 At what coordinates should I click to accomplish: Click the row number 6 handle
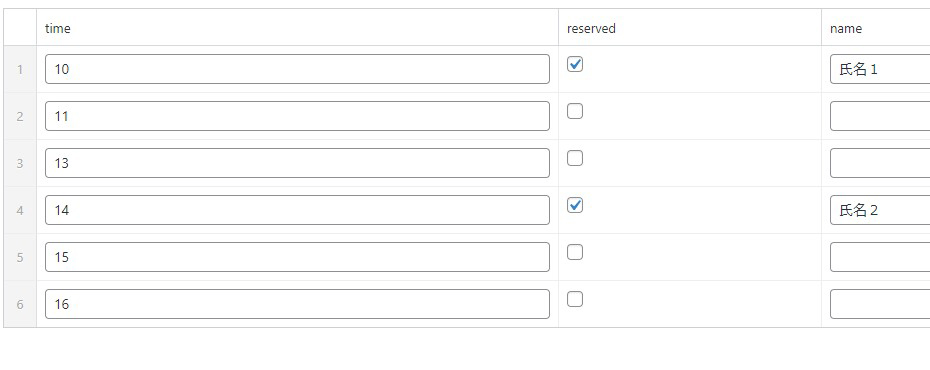pos(20,304)
